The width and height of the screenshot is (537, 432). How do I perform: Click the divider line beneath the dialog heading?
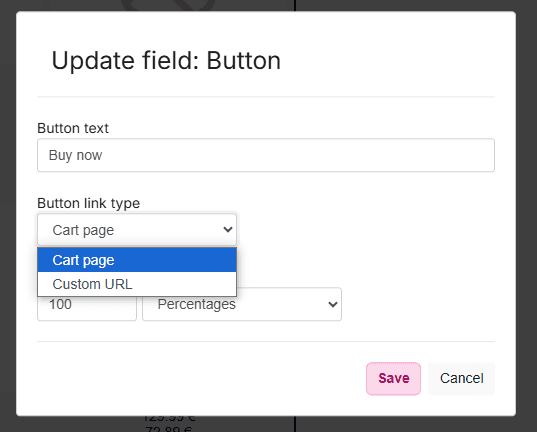pos(266,97)
